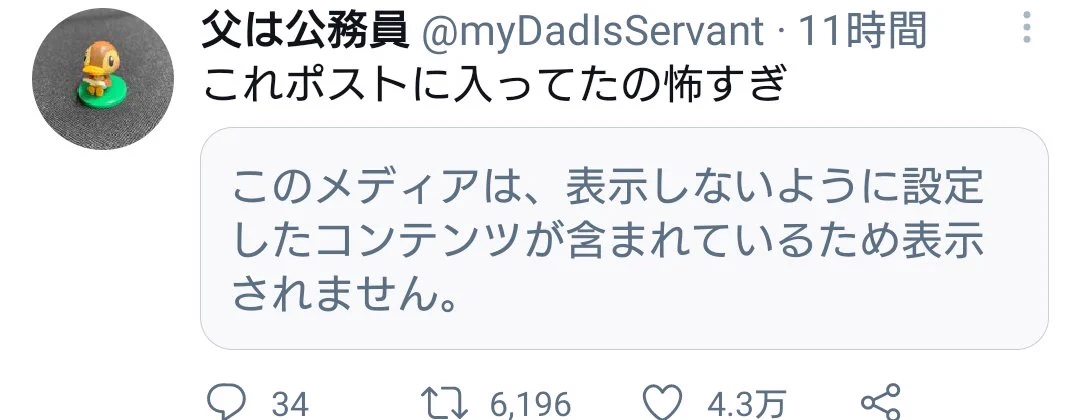
Task: Open the share icon for this tweet
Action: [x=881, y=402]
